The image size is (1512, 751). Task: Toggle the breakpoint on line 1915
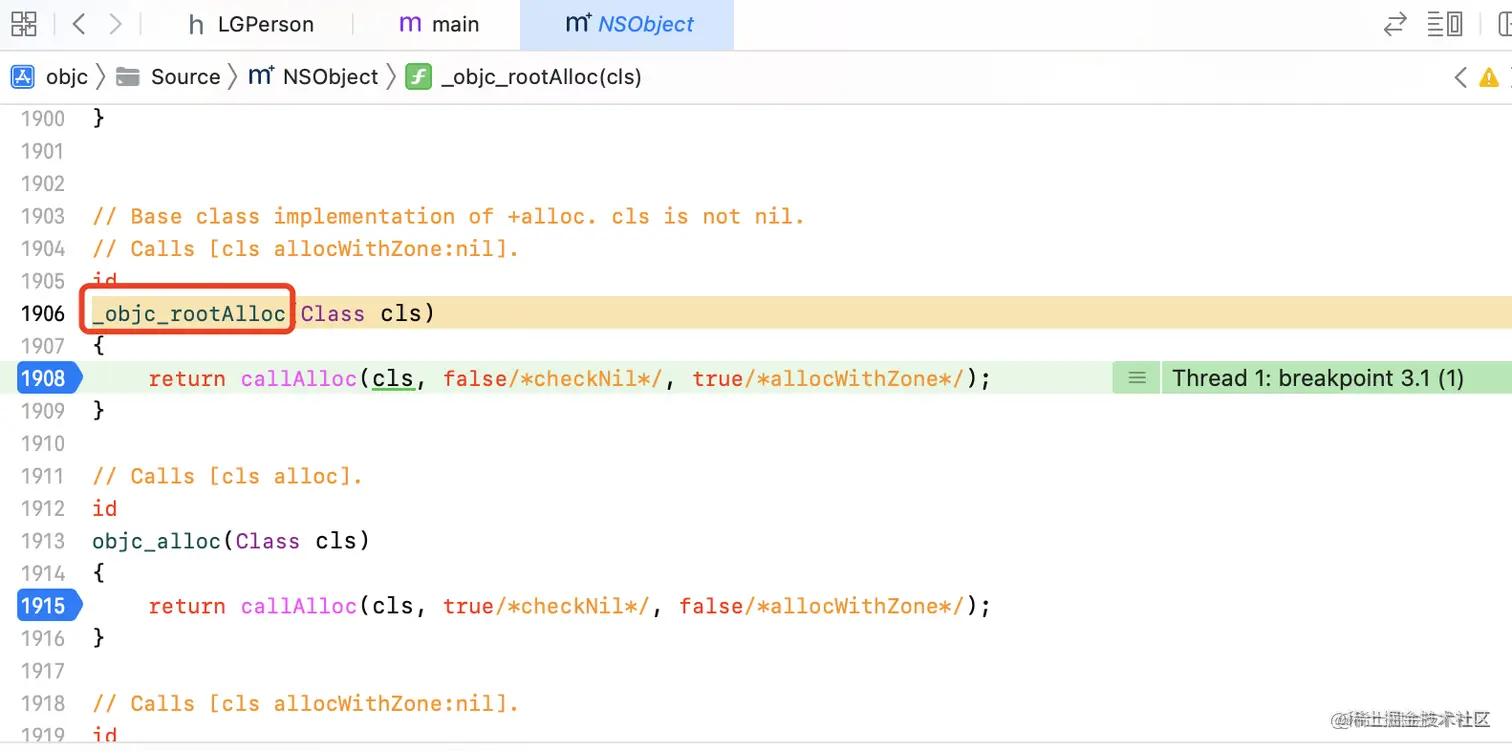tap(48, 606)
